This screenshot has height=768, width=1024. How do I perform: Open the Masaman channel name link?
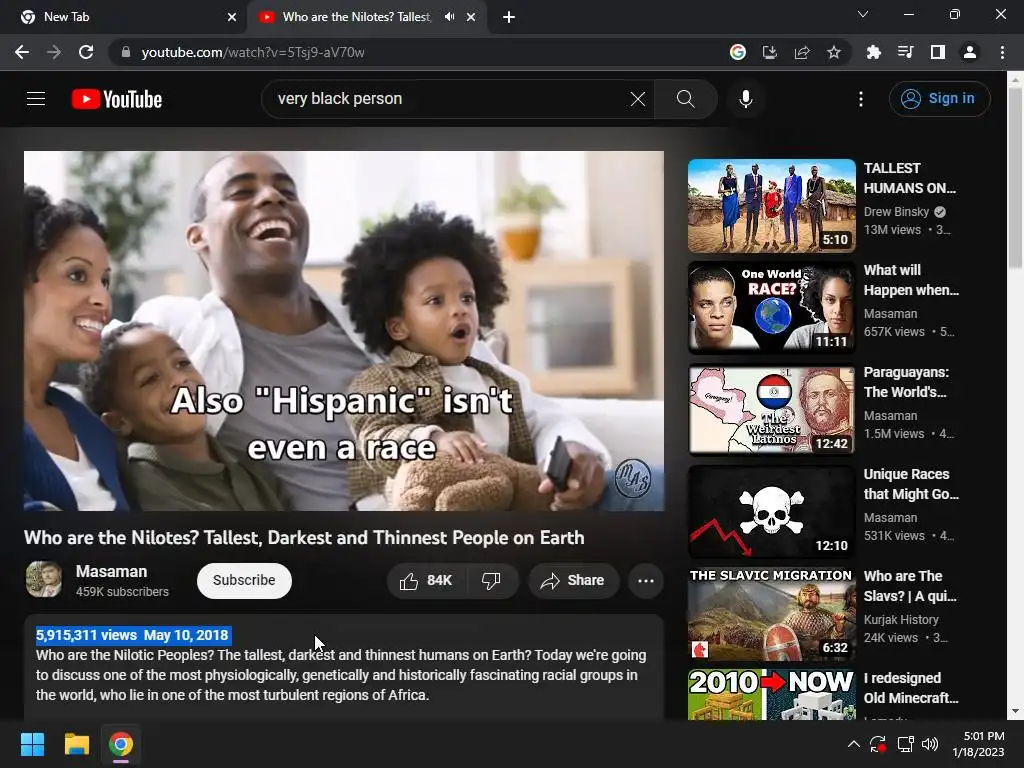112,571
